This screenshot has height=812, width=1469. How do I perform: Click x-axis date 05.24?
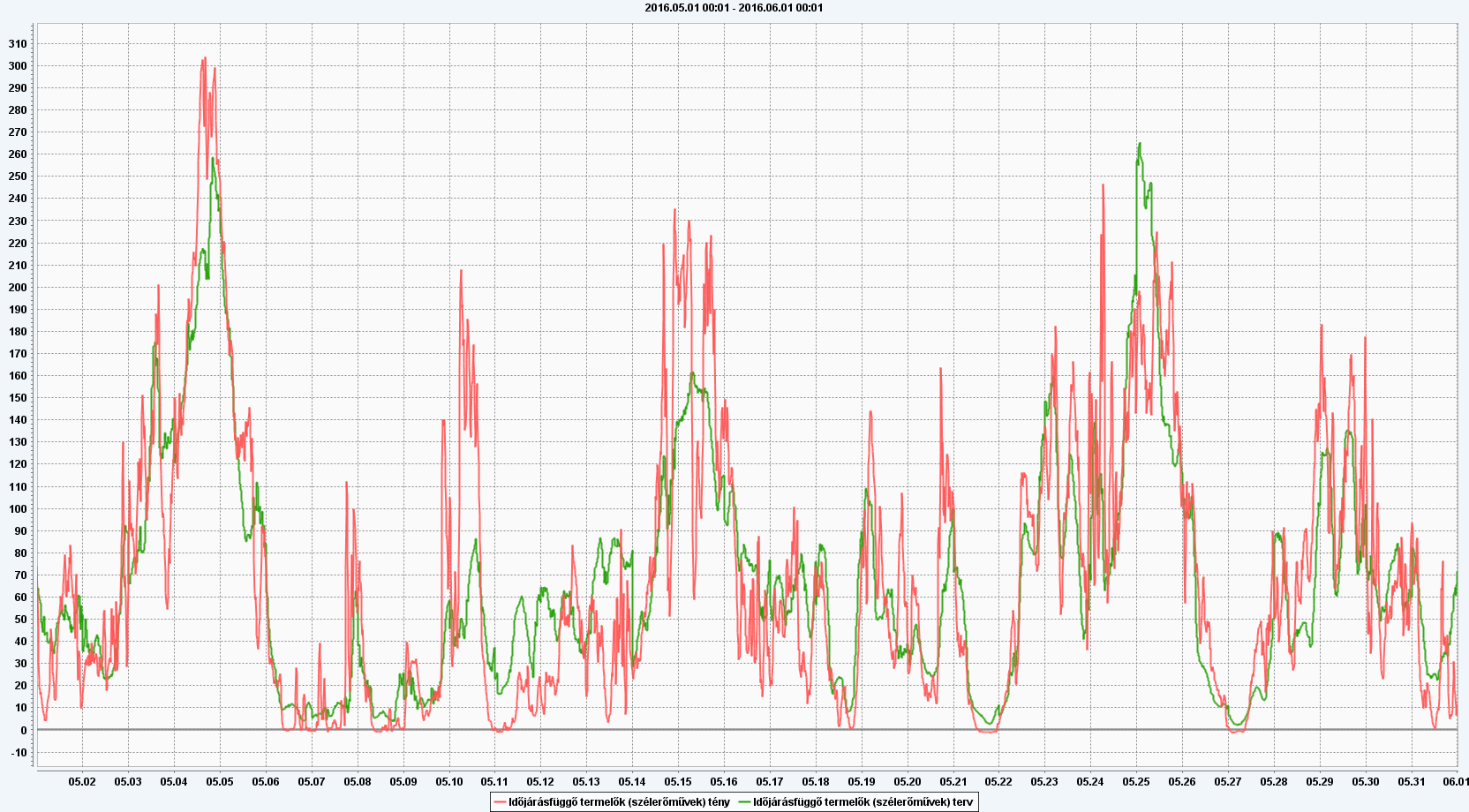click(1090, 782)
